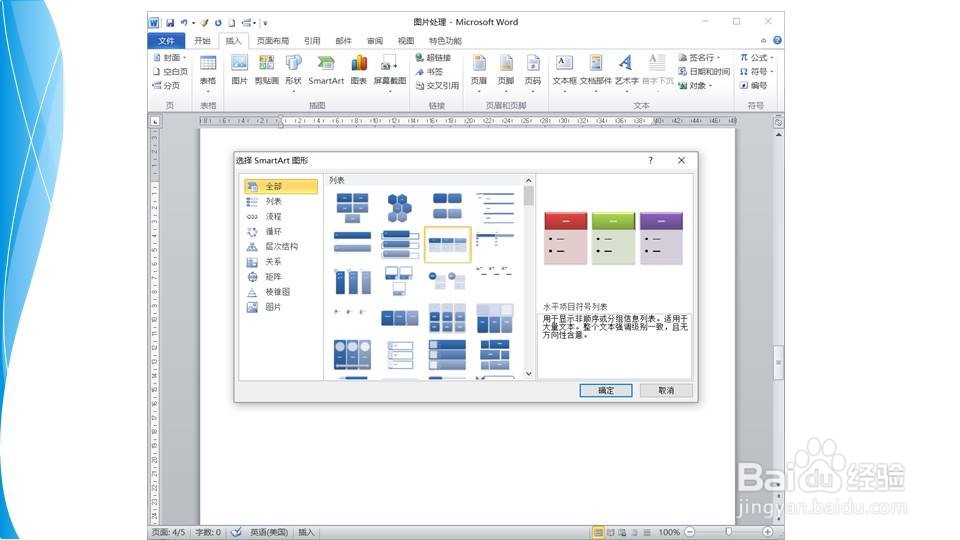This screenshot has width=960, height=540.
Task: Click 超链接 hyperlink in the ribbon
Action: [433, 58]
